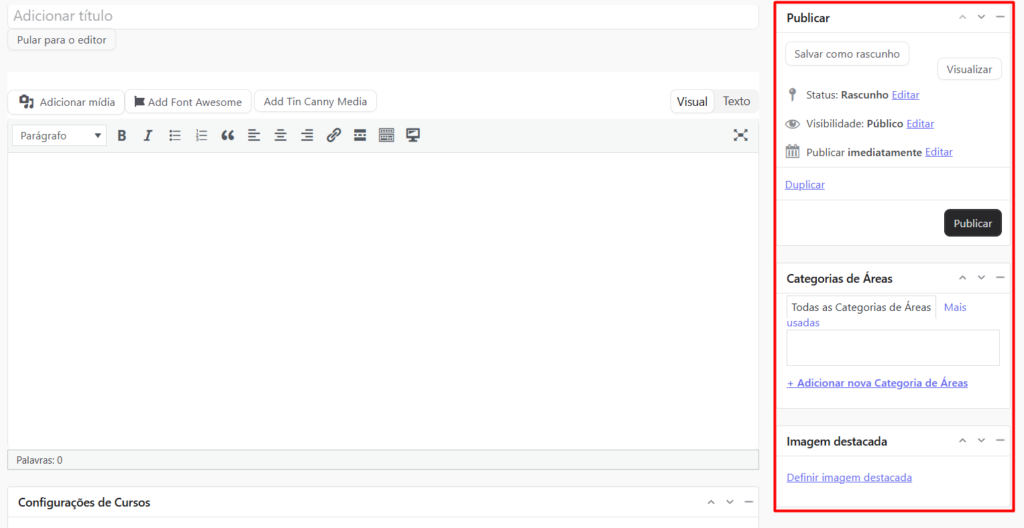
Task: Click the Definir imagem destacada link
Action: tap(849, 477)
